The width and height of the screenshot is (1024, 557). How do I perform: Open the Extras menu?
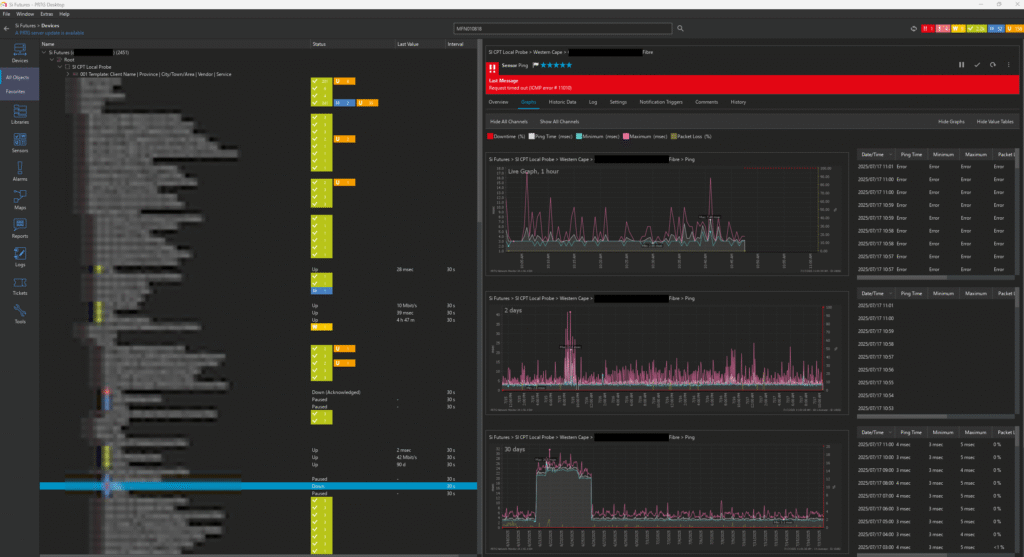(47, 15)
